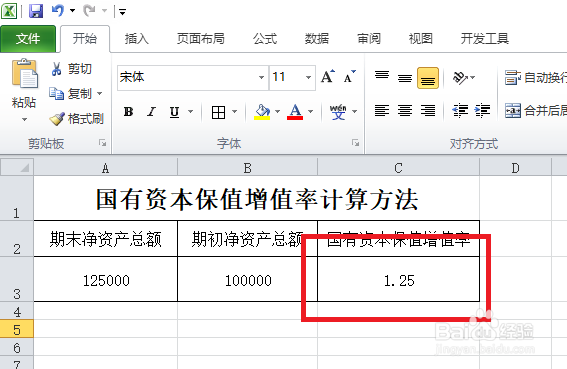Toggle Italic formatting
The width and height of the screenshot is (567, 369).
coord(152,112)
